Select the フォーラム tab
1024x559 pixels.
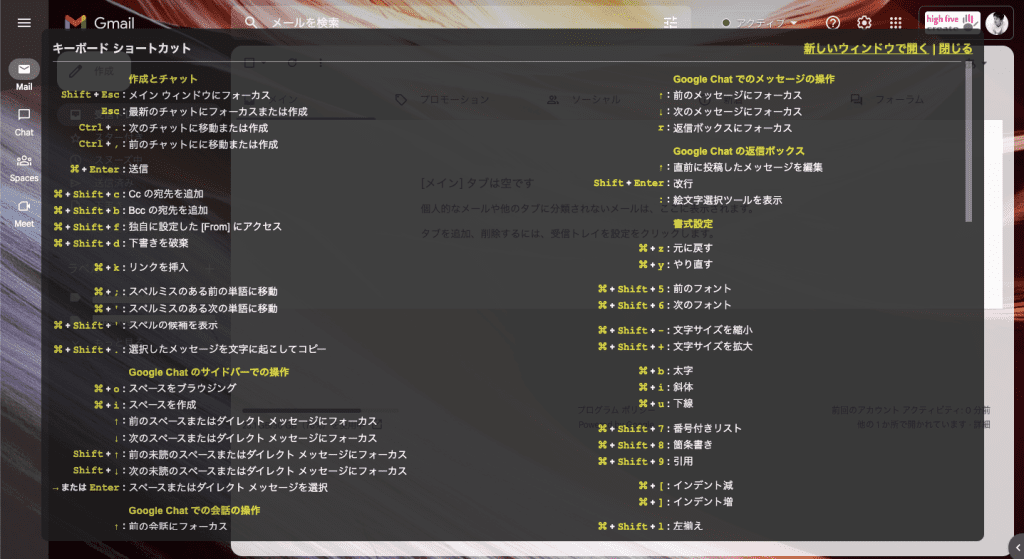click(887, 99)
